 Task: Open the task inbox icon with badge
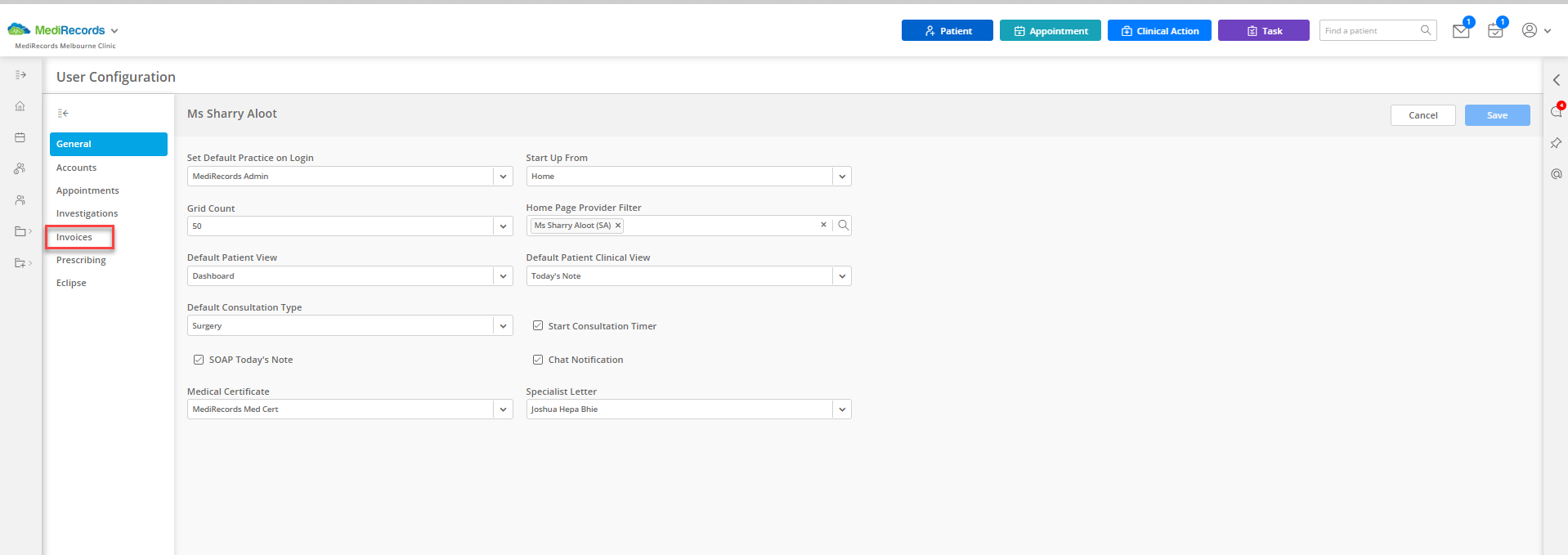click(1495, 31)
